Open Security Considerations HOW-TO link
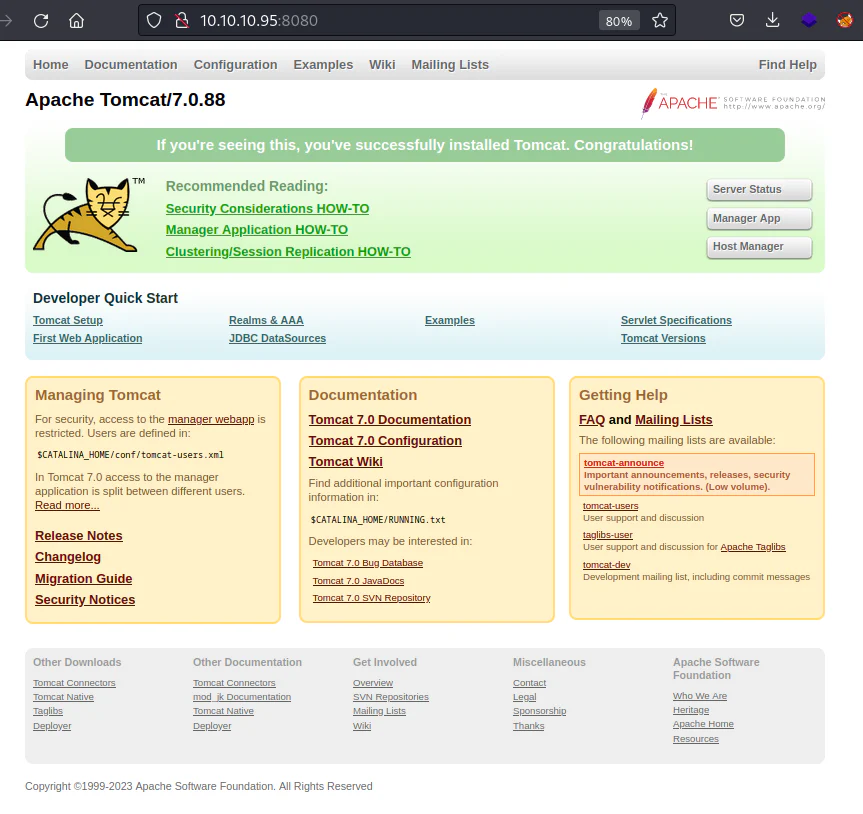 [x=267, y=209]
